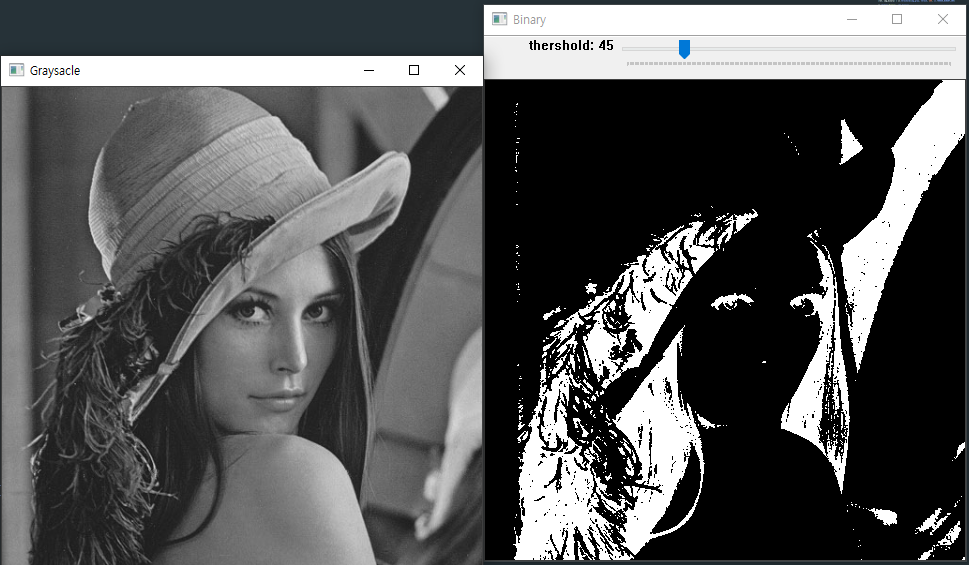Close the Graysacle window
Screen dimensions: 969x565
460,70
